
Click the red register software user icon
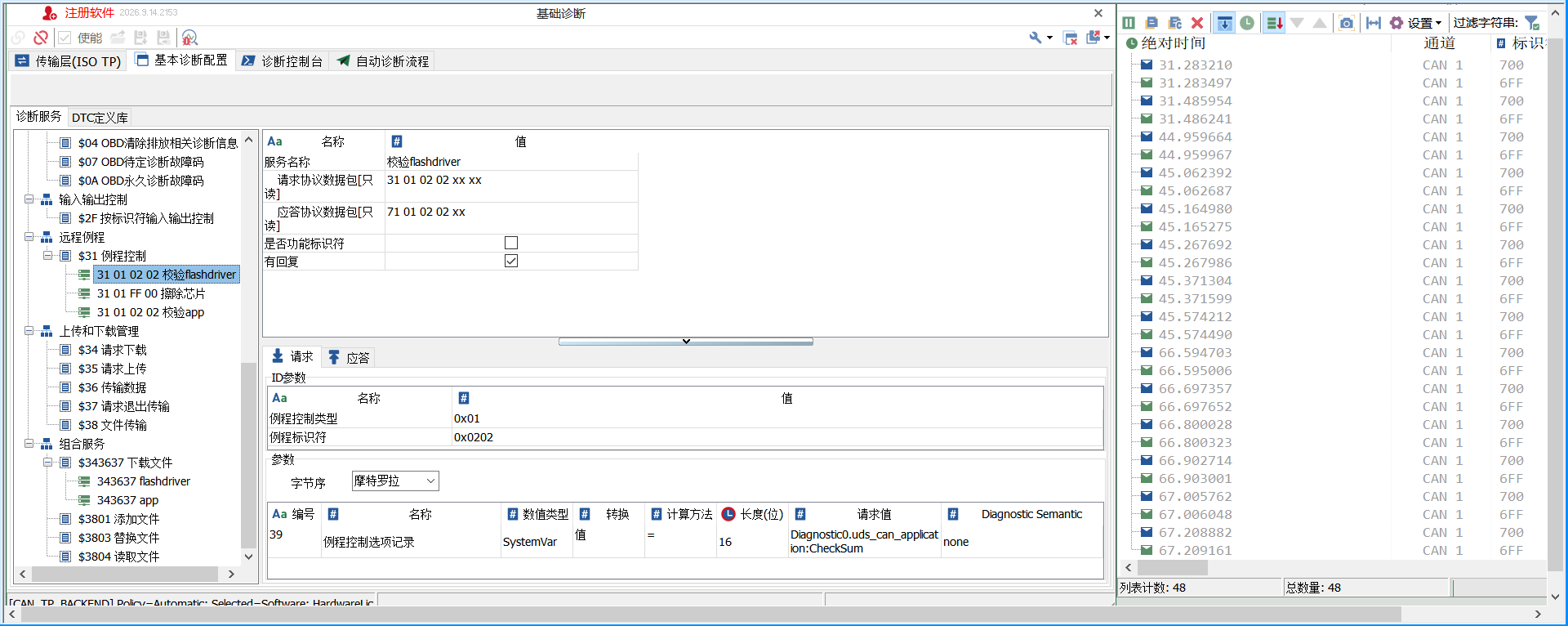[x=50, y=13]
